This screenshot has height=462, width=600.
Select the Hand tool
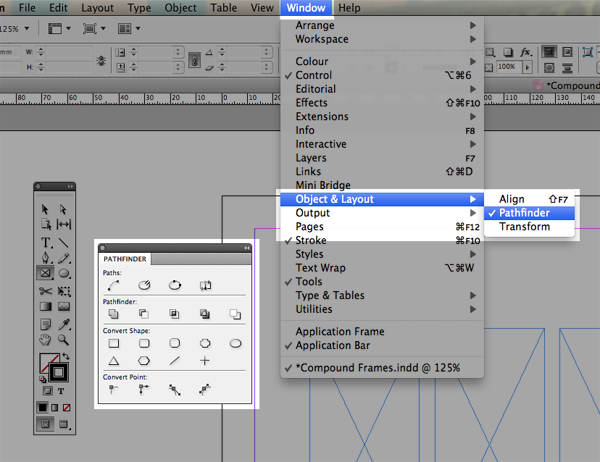tap(45, 340)
